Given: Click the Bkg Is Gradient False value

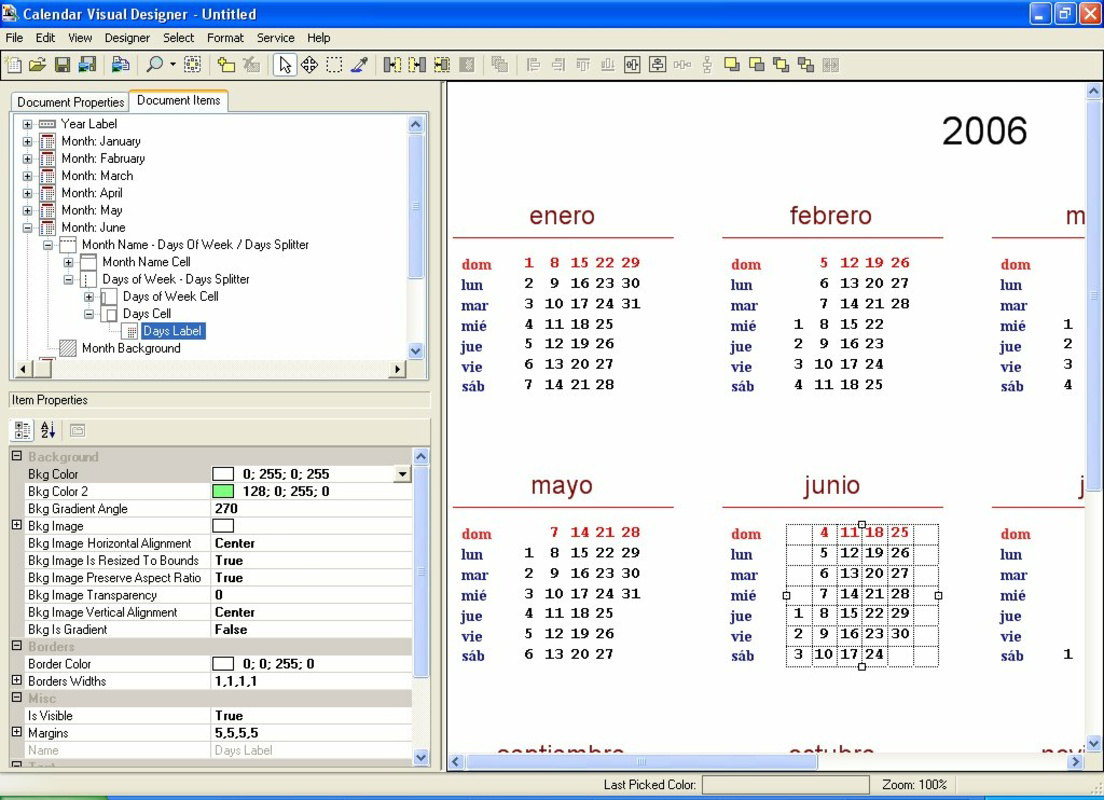Looking at the screenshot, I should coord(312,630).
